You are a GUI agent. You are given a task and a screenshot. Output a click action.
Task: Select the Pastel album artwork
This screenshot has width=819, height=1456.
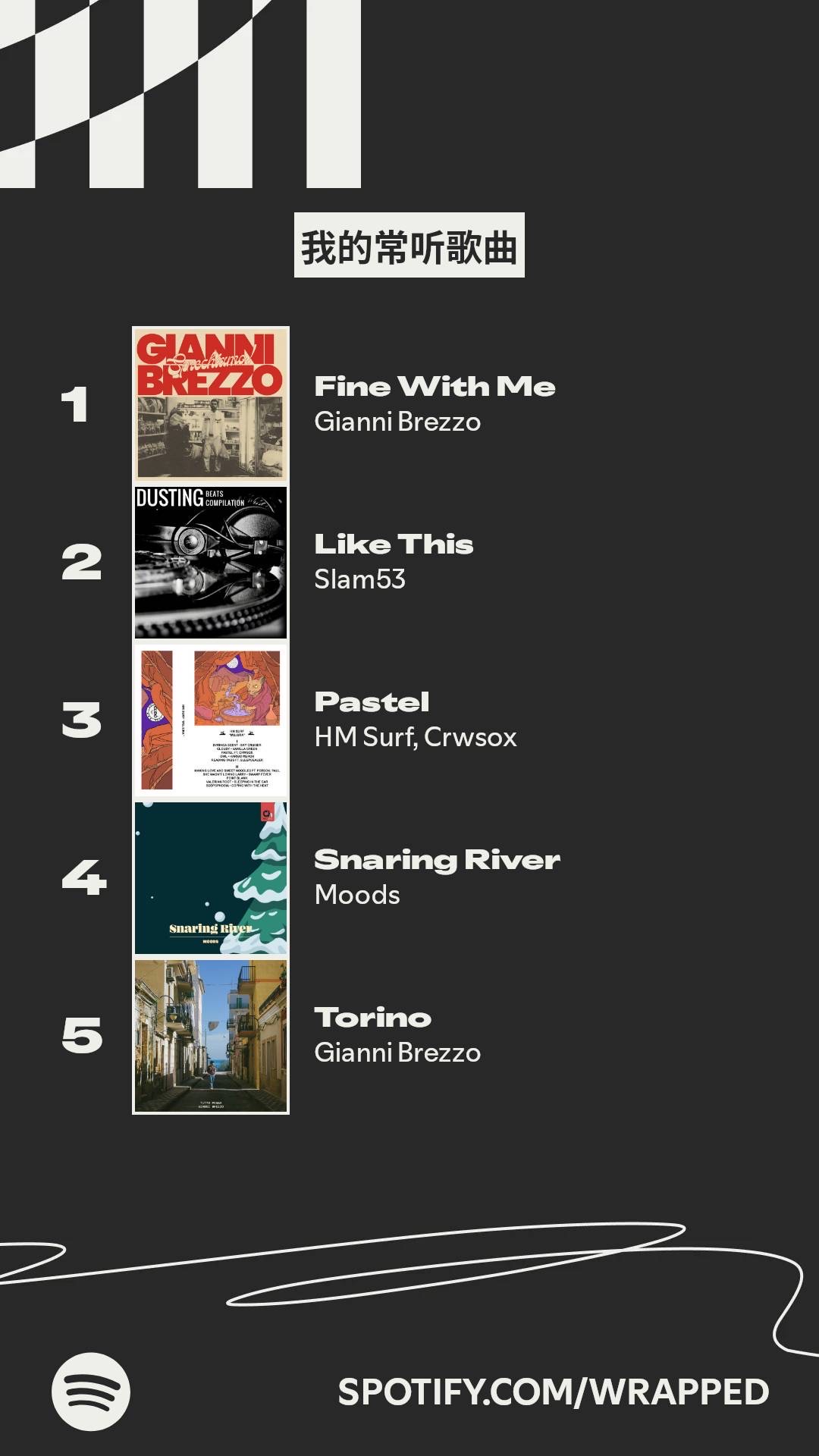(211, 720)
